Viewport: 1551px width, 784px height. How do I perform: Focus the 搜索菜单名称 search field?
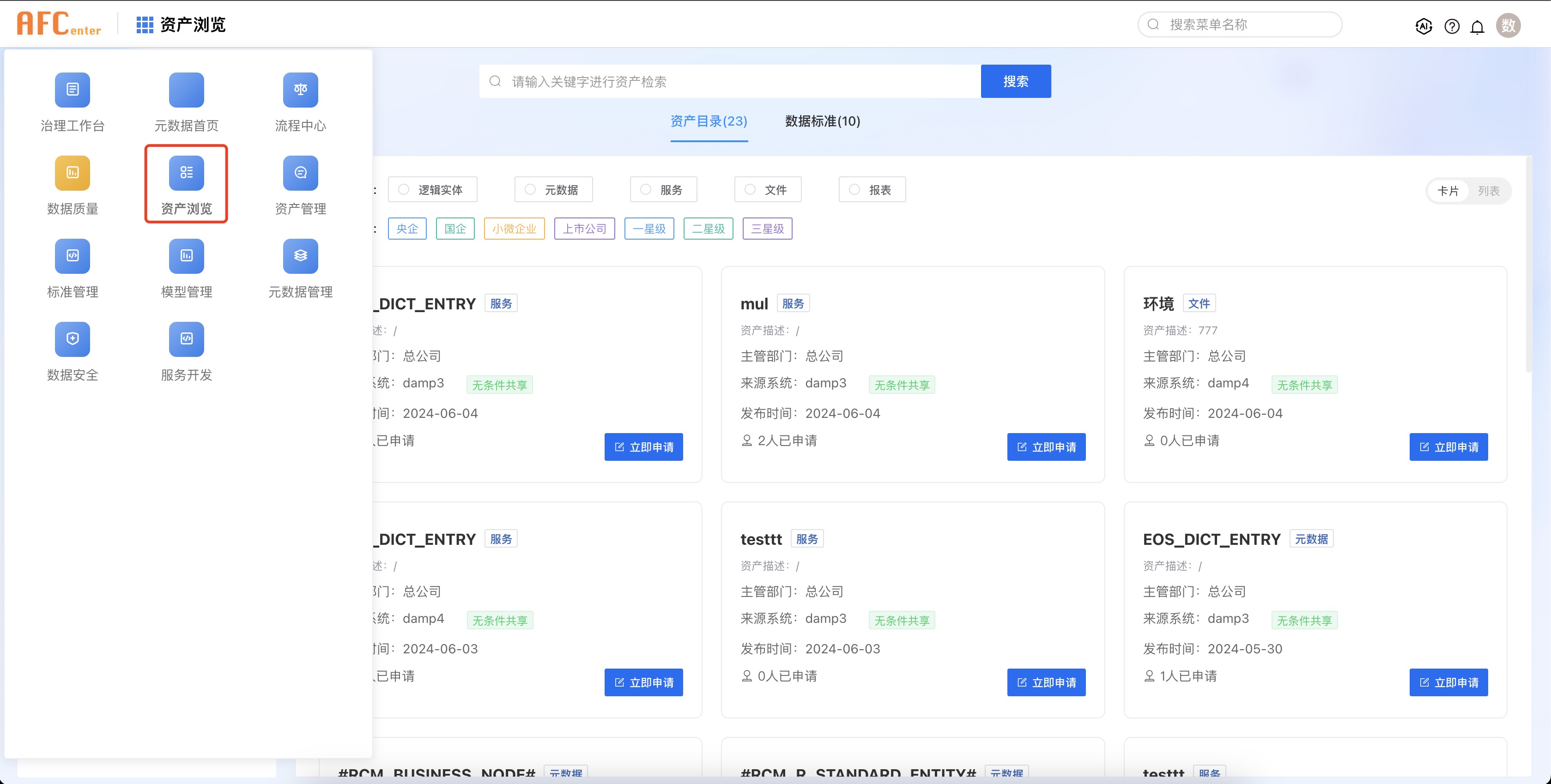click(1240, 24)
